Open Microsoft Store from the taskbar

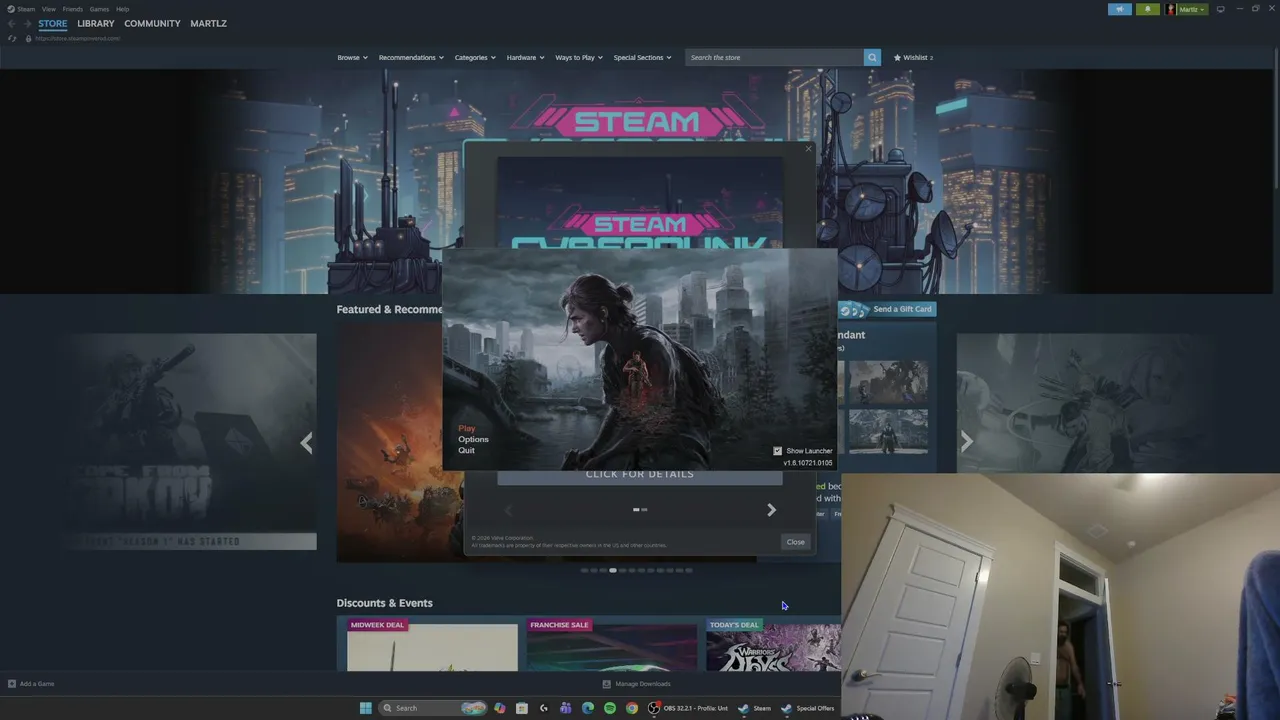[x=522, y=708]
